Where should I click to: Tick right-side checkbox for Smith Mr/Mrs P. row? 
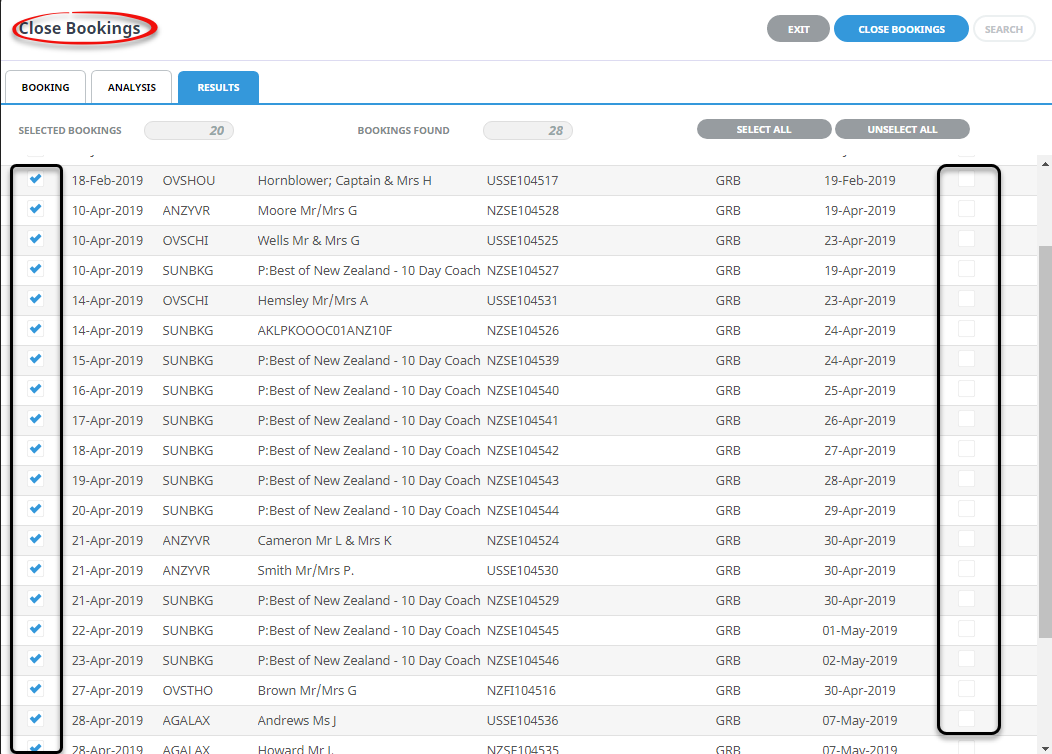[x=966, y=569]
